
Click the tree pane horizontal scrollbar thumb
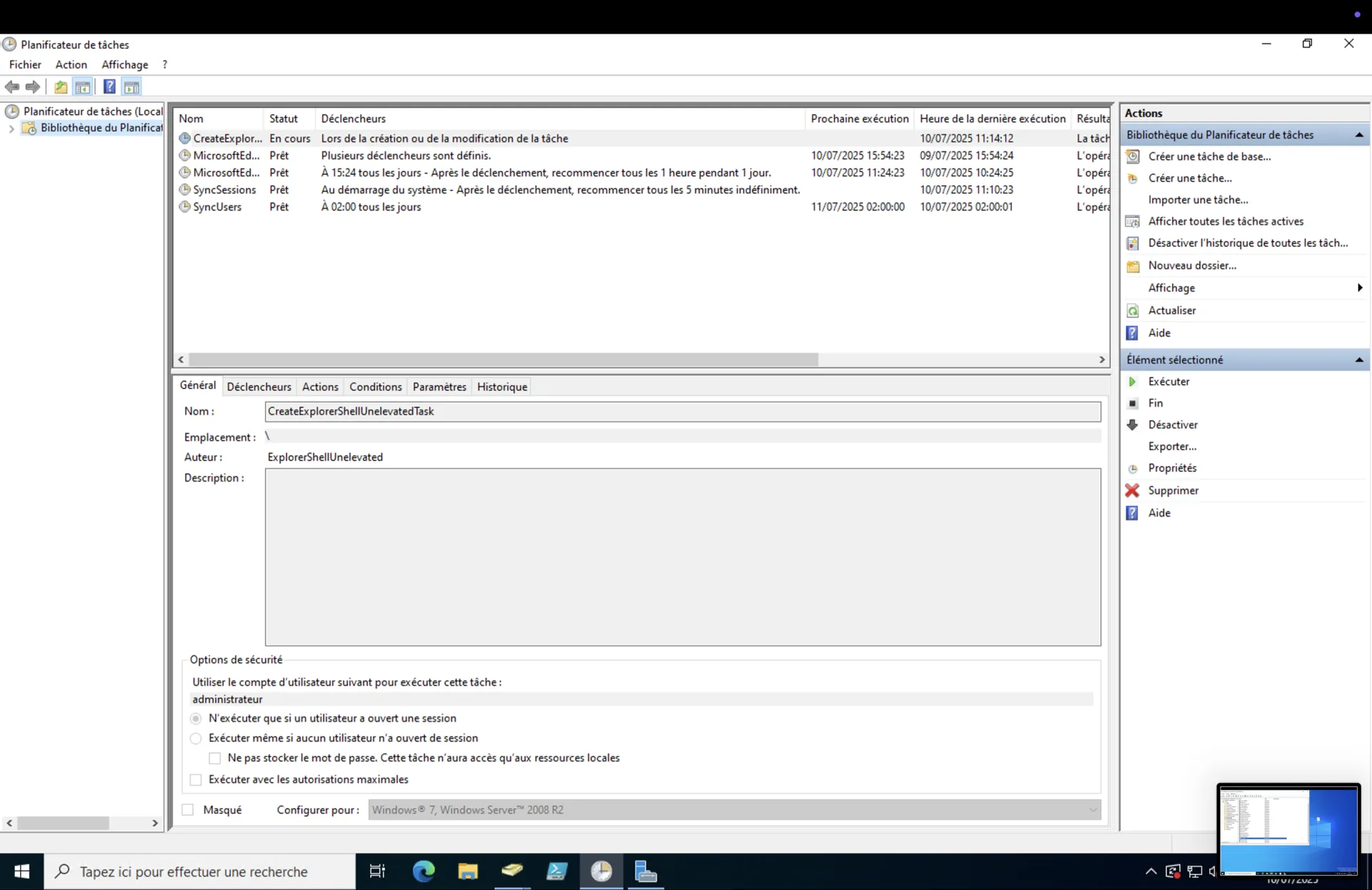point(63,824)
